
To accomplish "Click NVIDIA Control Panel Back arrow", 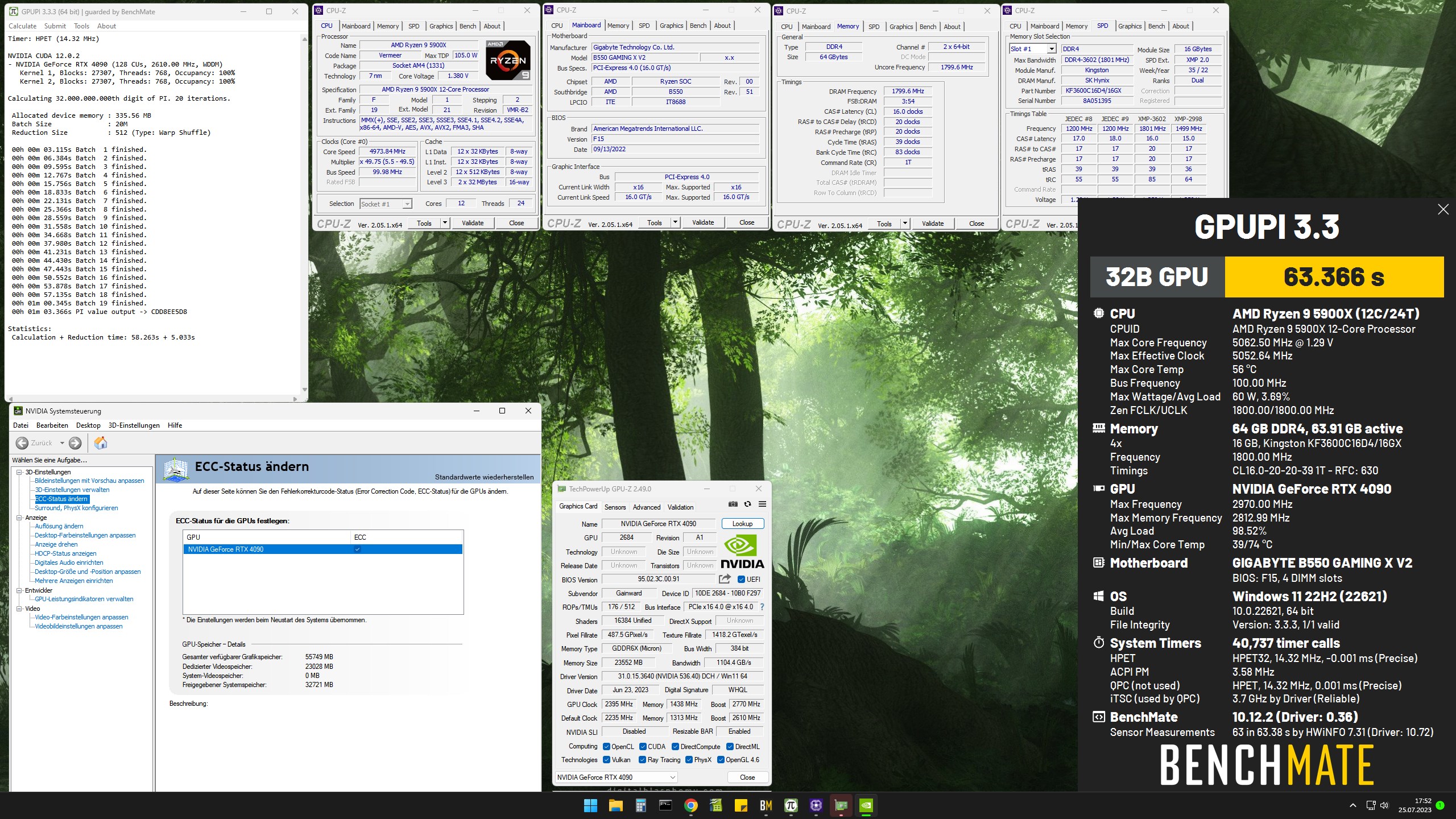I will tap(22, 443).
